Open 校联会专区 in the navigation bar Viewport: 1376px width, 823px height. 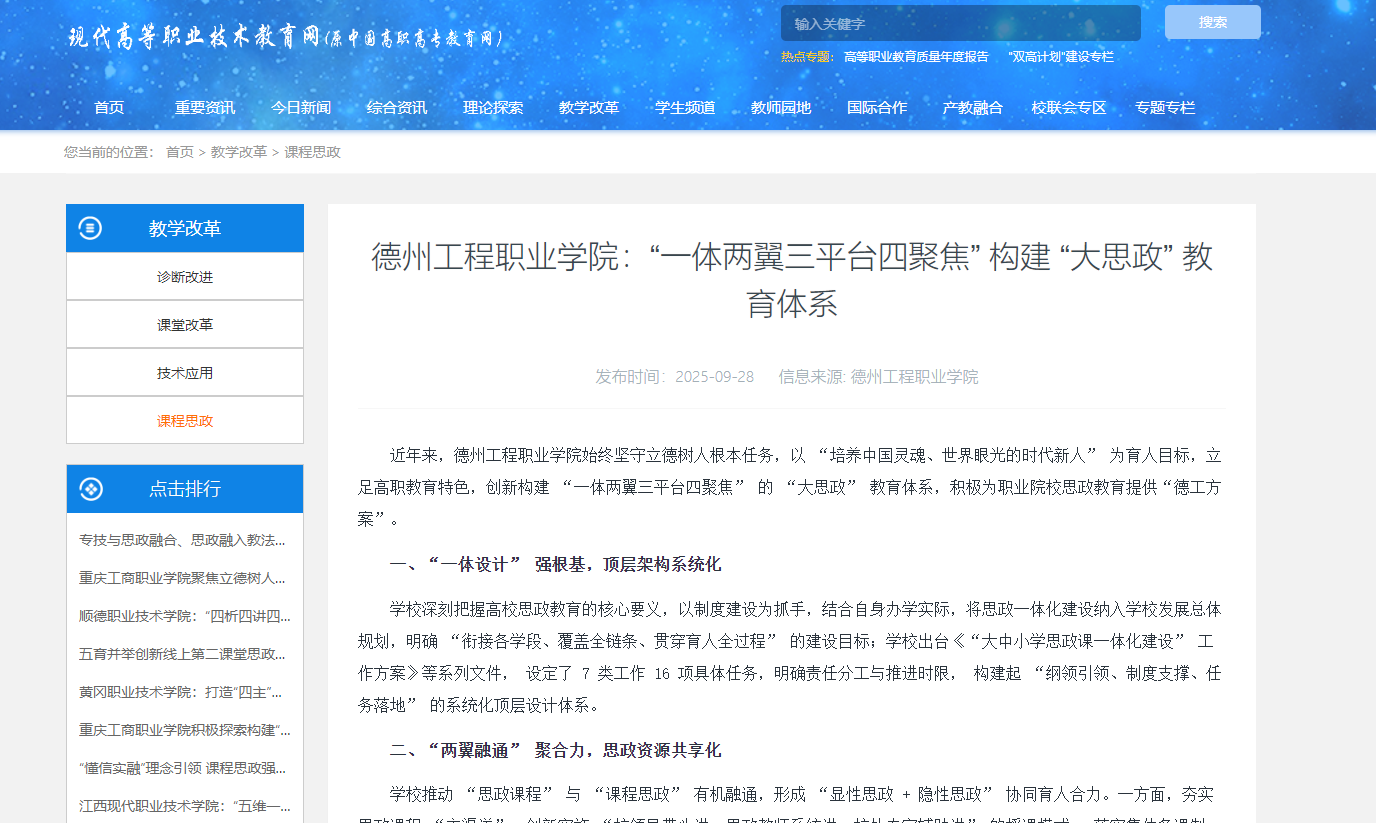pyautogui.click(x=1069, y=108)
